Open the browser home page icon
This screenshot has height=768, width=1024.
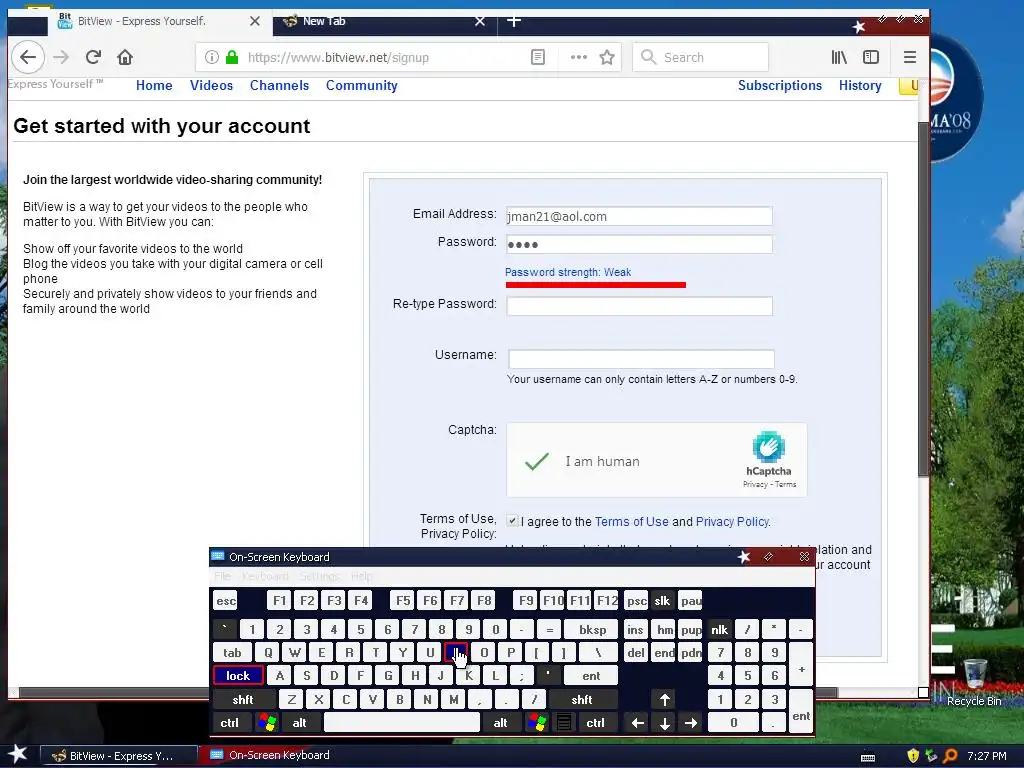(125, 57)
